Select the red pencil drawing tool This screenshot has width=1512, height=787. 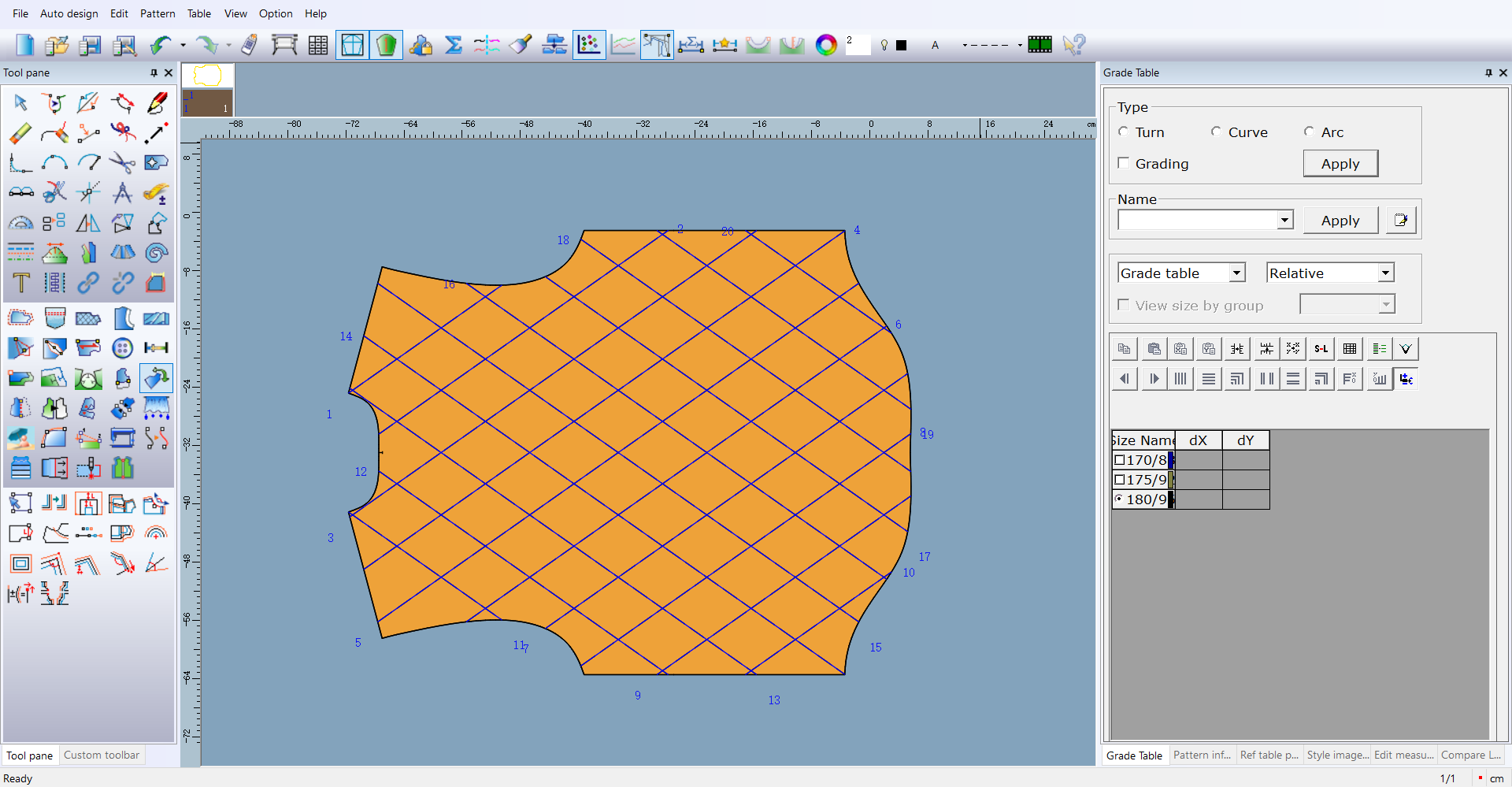157,102
